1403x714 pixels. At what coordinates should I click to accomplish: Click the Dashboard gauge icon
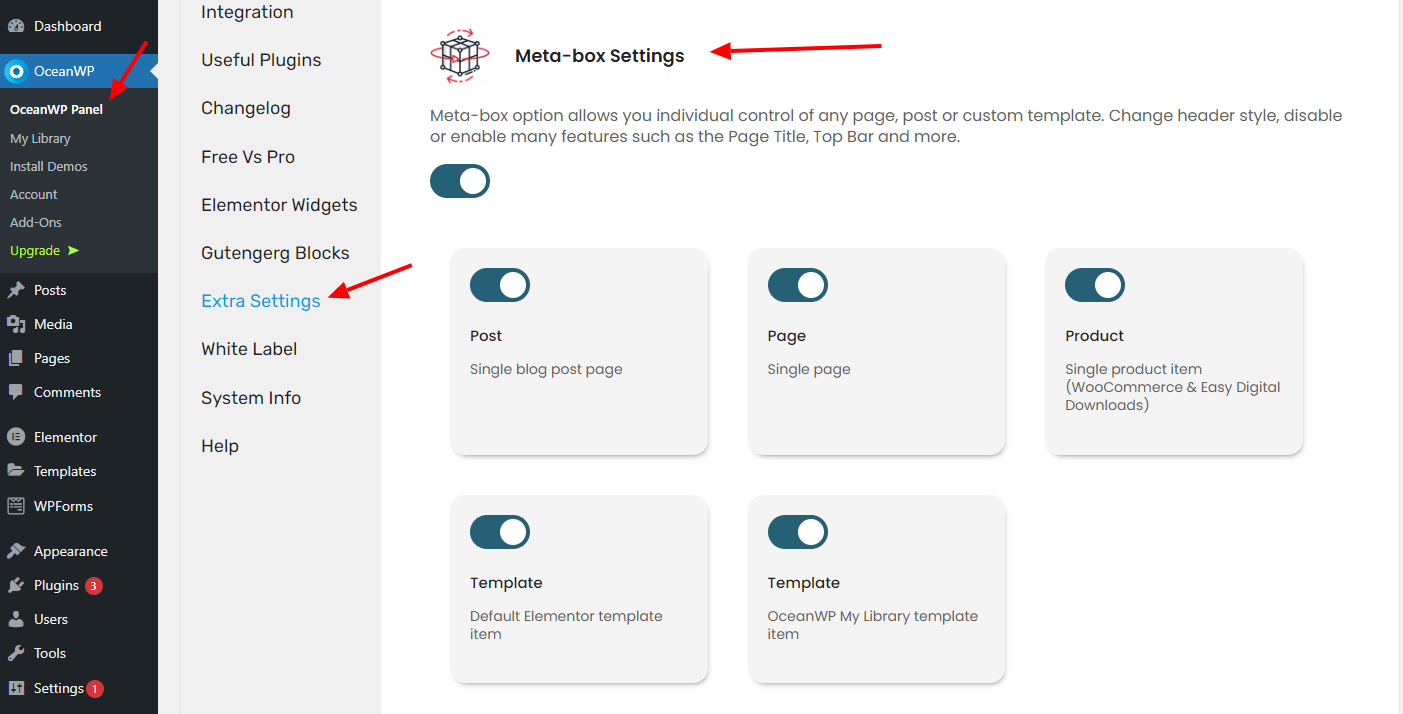pyautogui.click(x=16, y=26)
